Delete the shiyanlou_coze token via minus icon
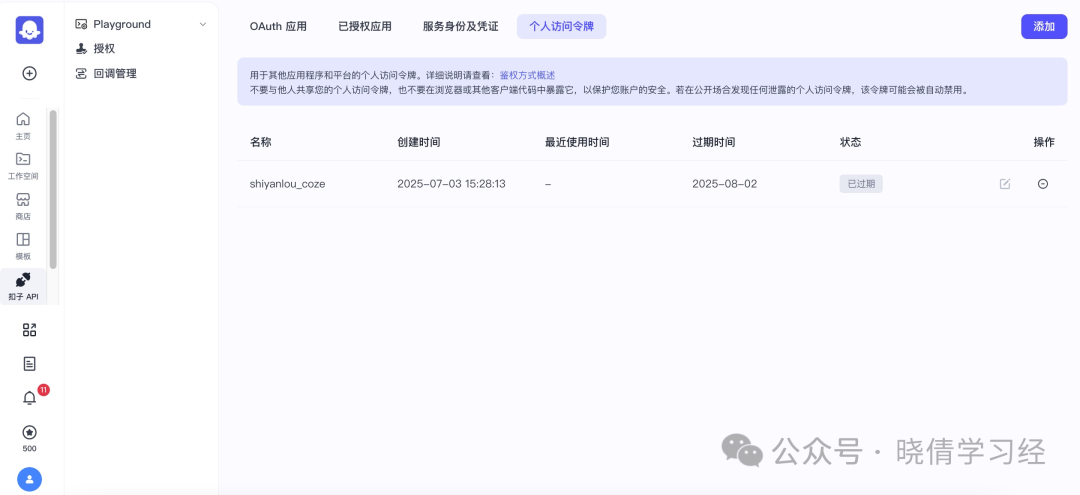Image resolution: width=1080 pixels, height=495 pixels. click(1043, 184)
